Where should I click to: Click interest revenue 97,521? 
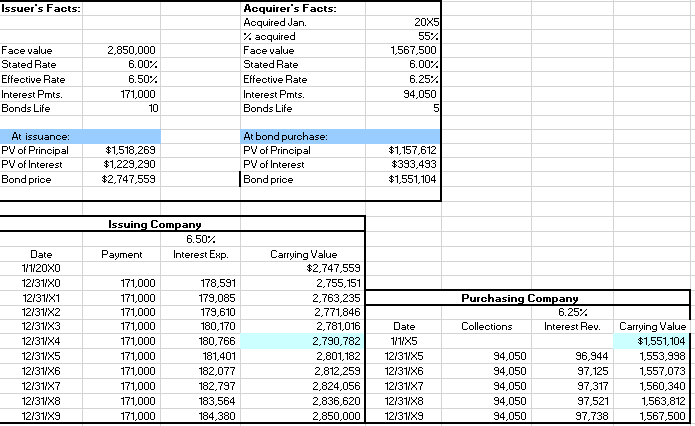click(x=593, y=401)
